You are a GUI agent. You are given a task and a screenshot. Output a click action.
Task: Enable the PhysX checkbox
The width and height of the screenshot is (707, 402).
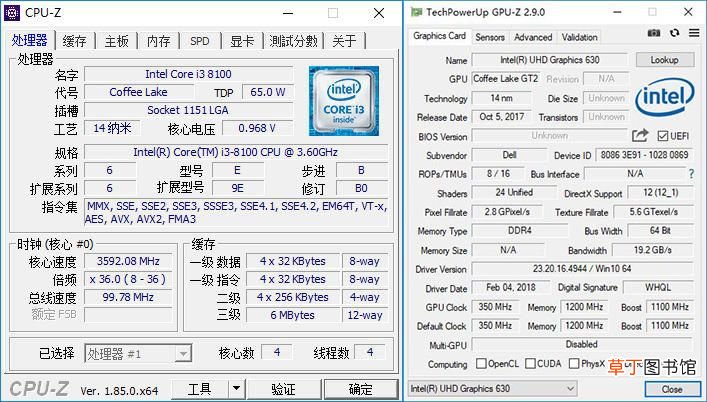574,363
